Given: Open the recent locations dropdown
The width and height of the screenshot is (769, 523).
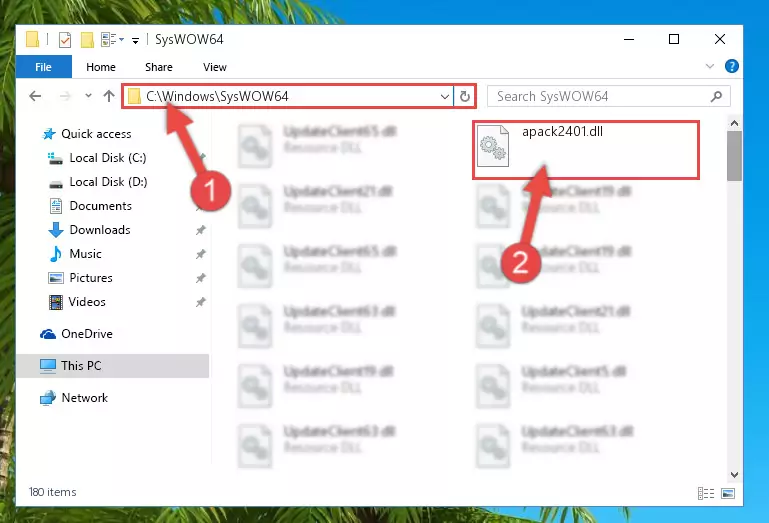Looking at the screenshot, I should point(88,96).
